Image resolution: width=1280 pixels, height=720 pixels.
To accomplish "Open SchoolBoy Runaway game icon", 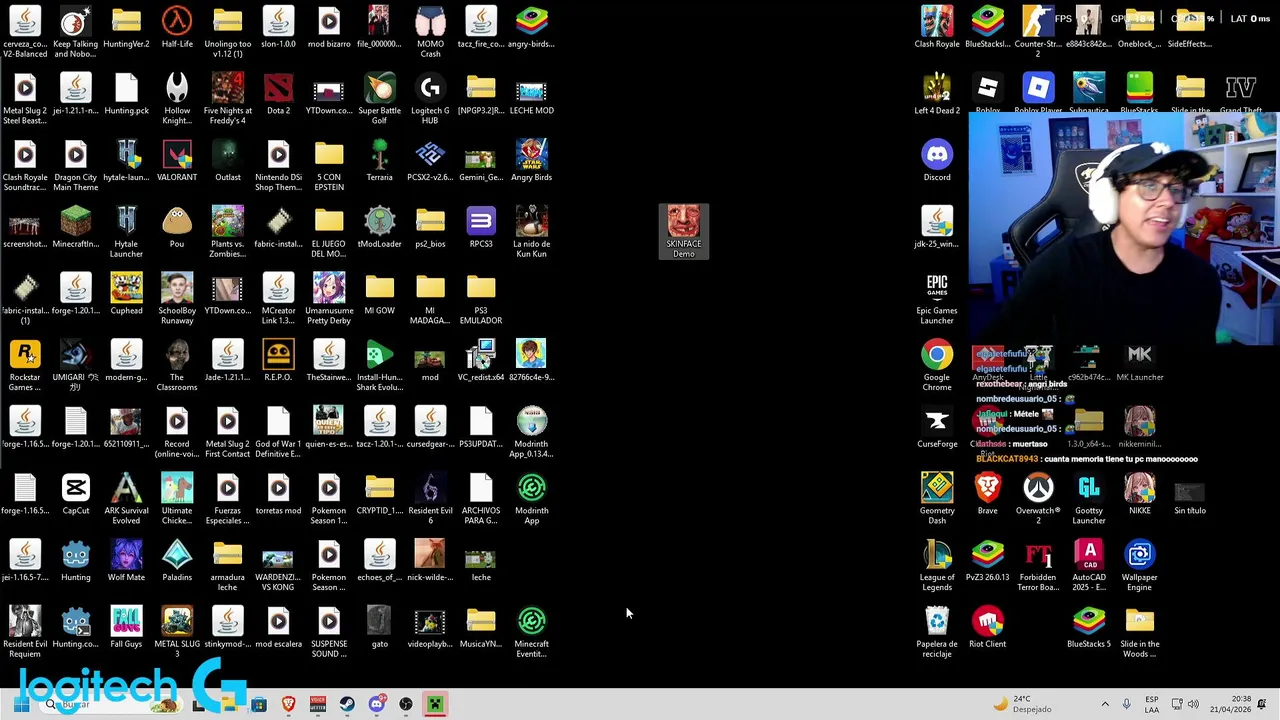I will click(177, 300).
